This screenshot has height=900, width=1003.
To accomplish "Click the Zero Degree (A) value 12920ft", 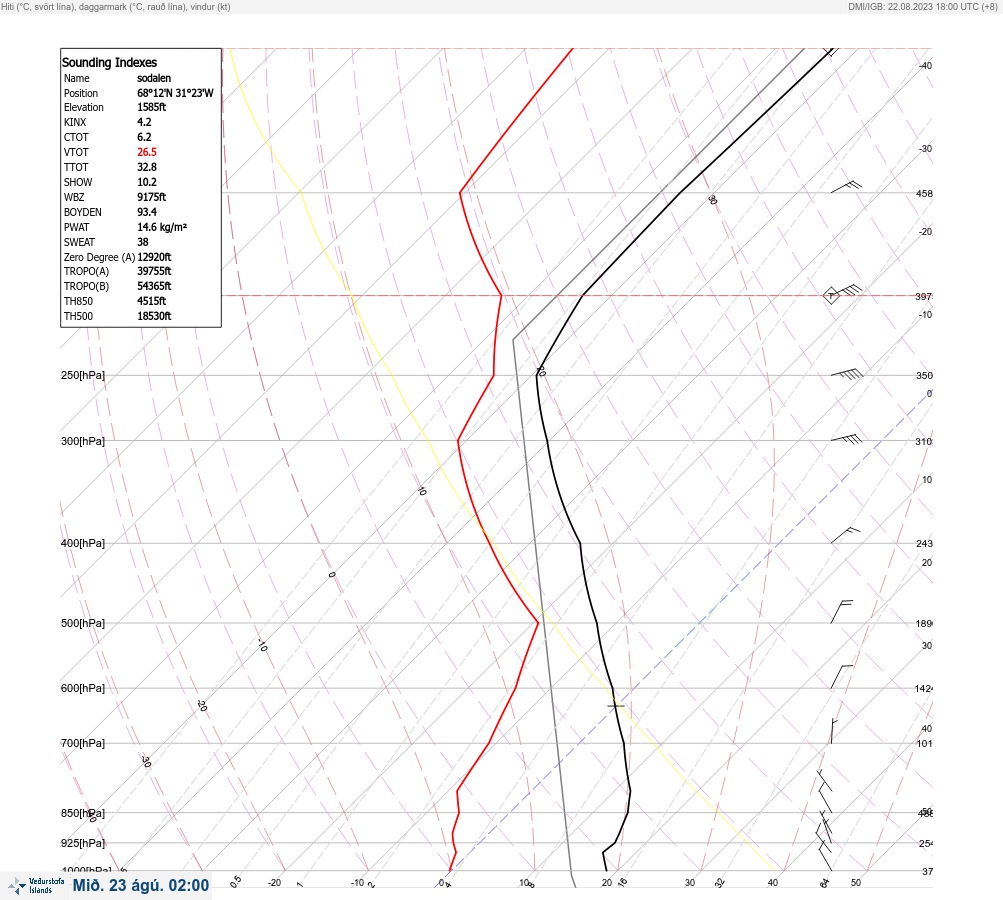I will point(154,257).
